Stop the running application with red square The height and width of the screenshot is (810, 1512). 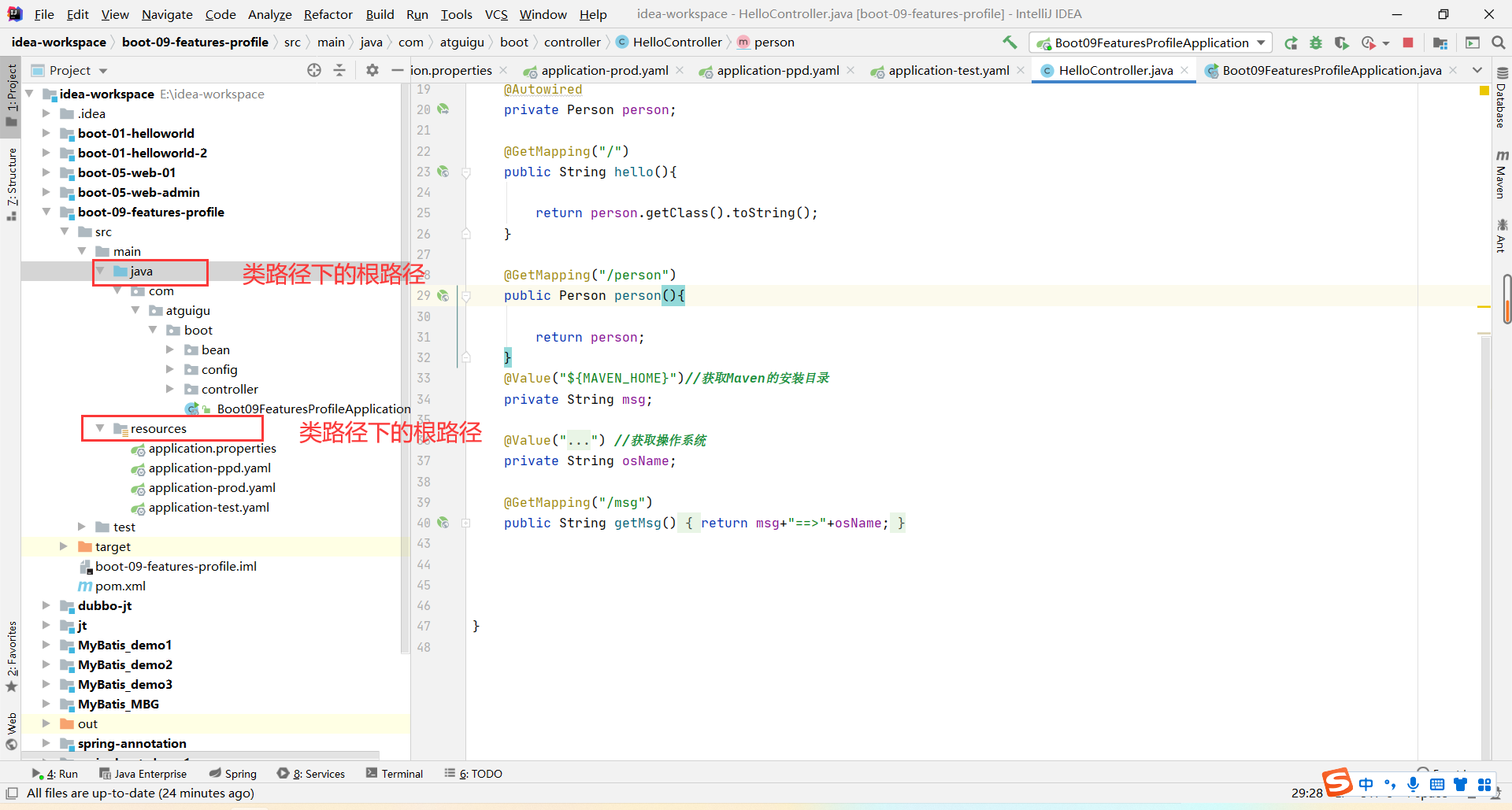coord(1408,43)
